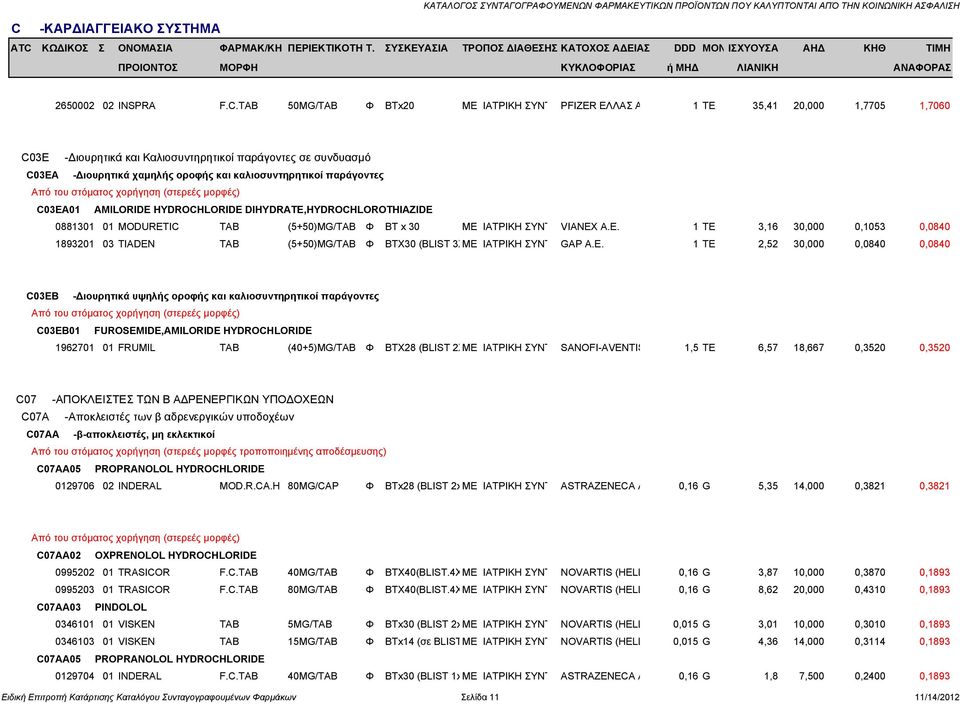Select the value "0,1053"
The image size is (960, 704).
tap(870, 227)
